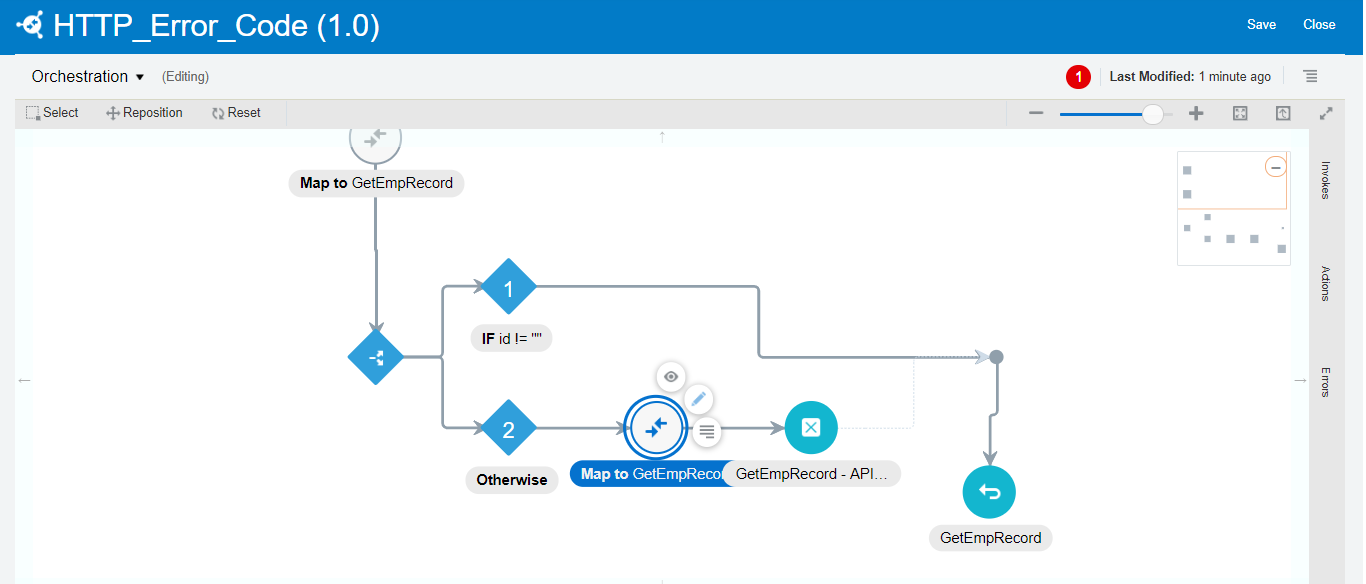Select the branch condition diamond node
Screen dimensions: 1366x584
[375, 357]
